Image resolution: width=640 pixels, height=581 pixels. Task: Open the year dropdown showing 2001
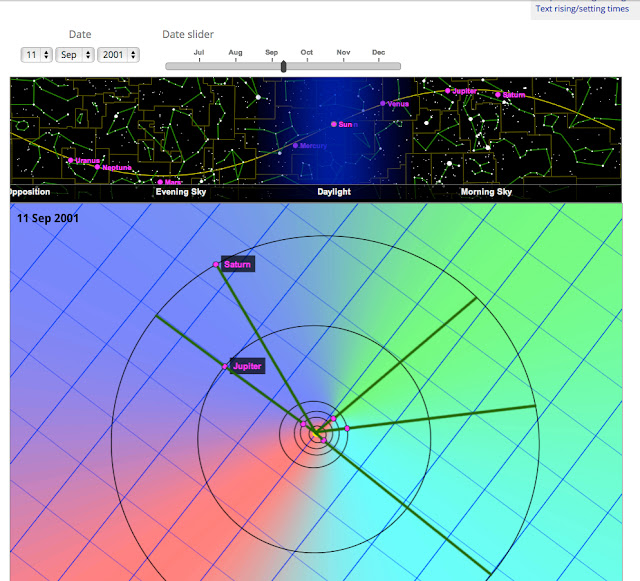[x=118, y=55]
